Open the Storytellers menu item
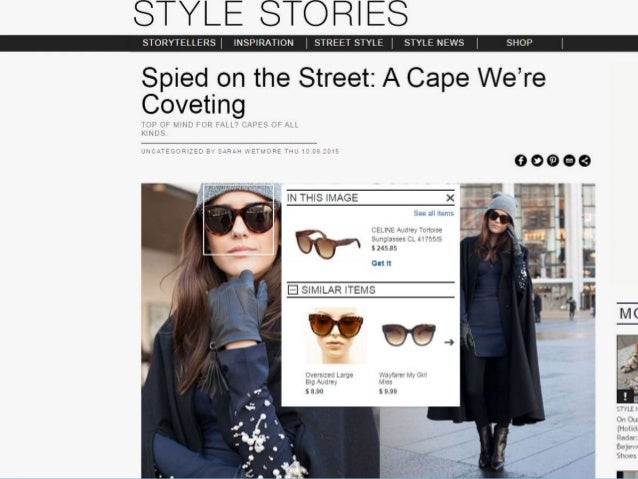The height and width of the screenshot is (479, 638). click(179, 43)
